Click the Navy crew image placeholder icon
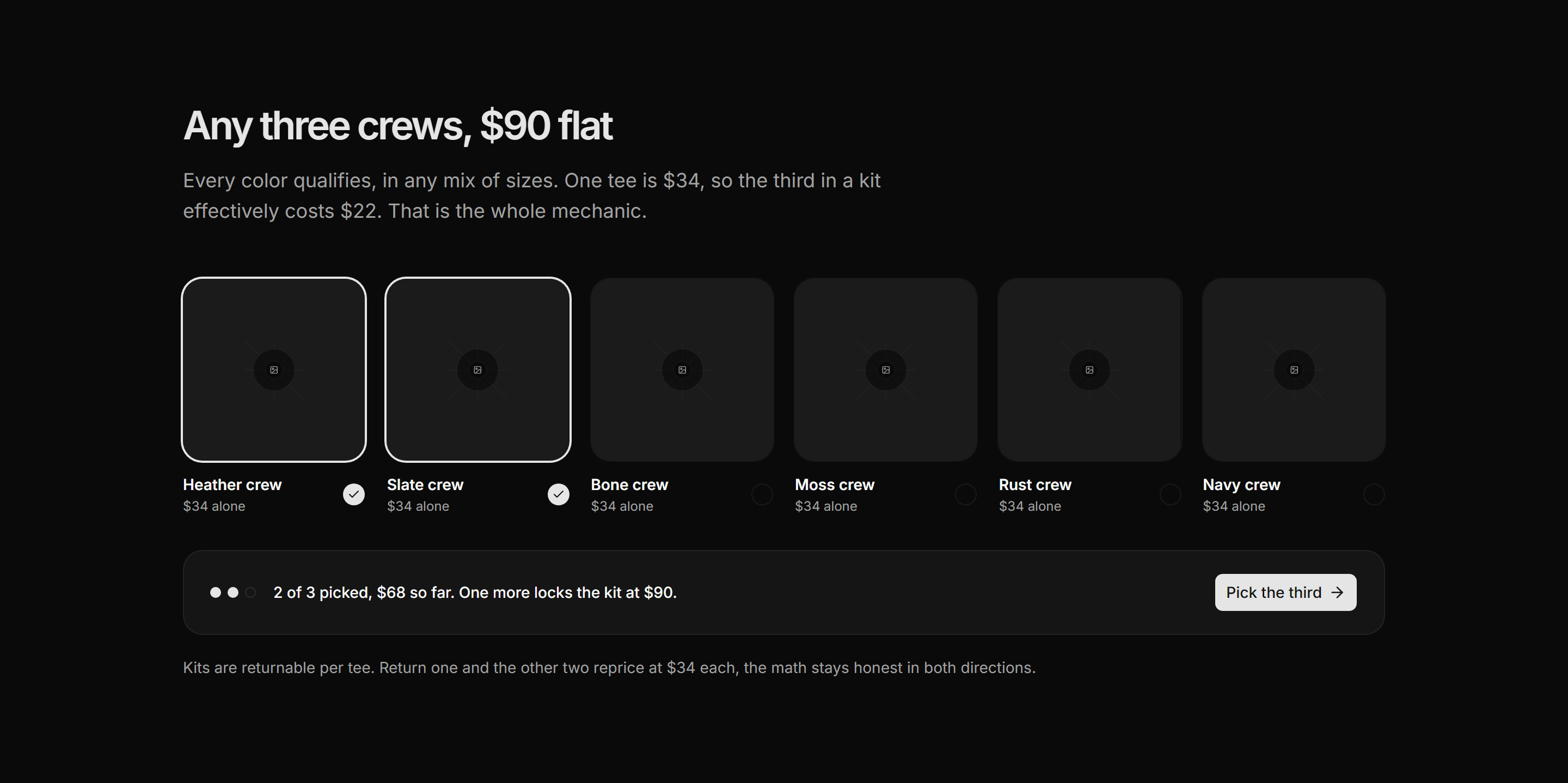Screen dimensions: 1568x783 point(1294,370)
